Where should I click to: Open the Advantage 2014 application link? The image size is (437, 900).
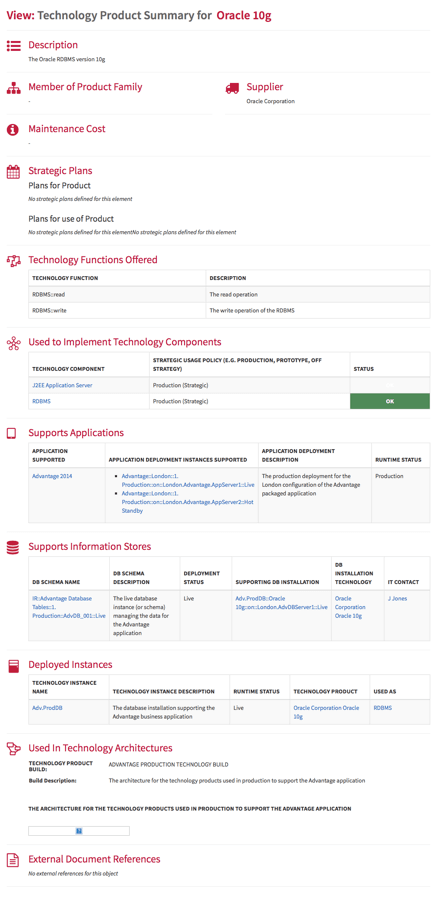(x=52, y=476)
